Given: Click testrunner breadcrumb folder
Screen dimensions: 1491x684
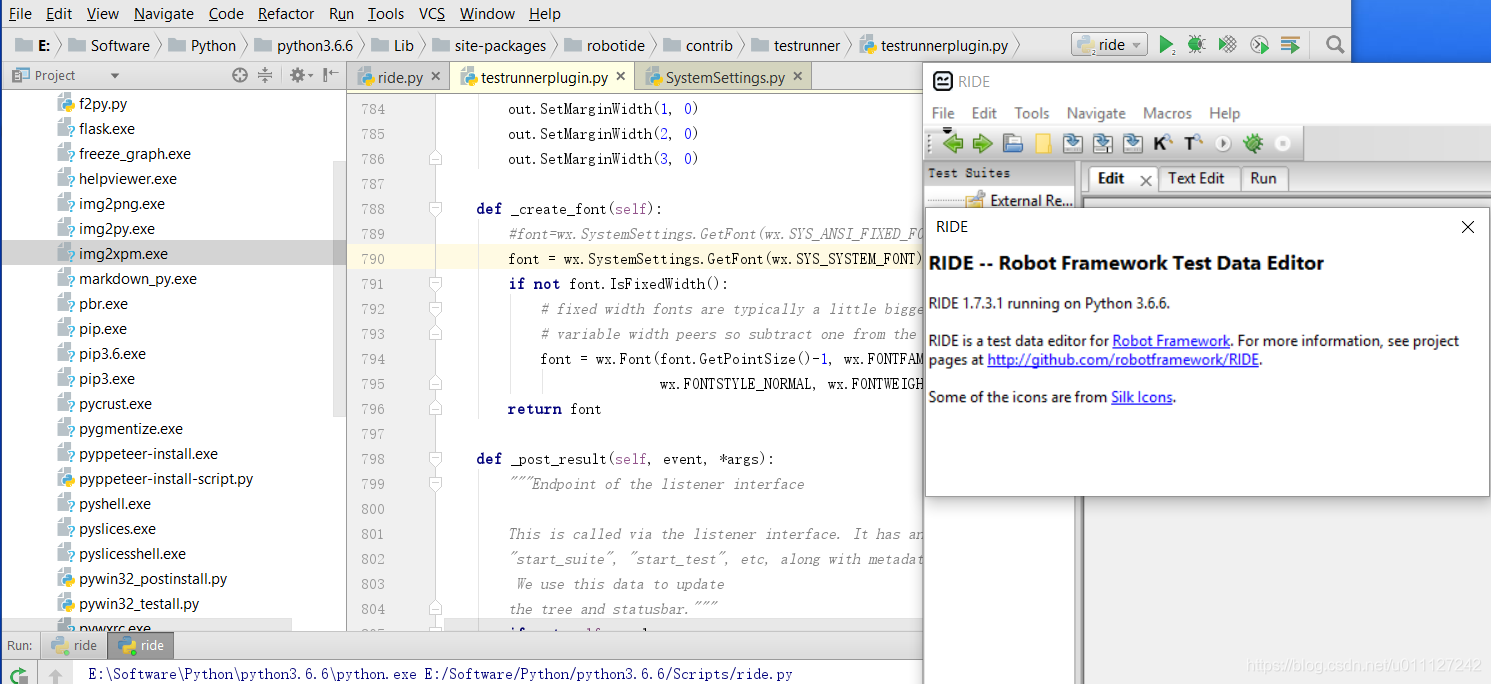Looking at the screenshot, I should click(x=797, y=45).
